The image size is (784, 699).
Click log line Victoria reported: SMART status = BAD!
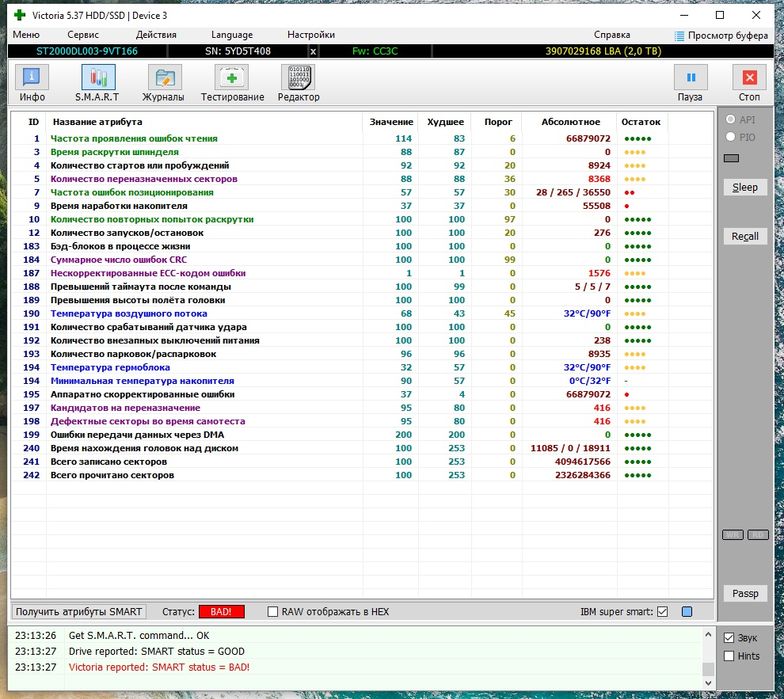point(159,667)
